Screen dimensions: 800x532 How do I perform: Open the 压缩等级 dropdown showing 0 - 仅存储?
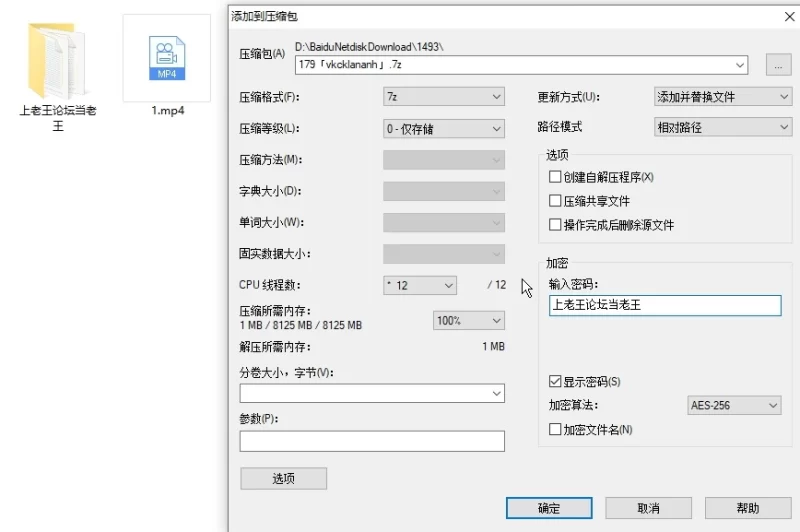click(x=443, y=129)
